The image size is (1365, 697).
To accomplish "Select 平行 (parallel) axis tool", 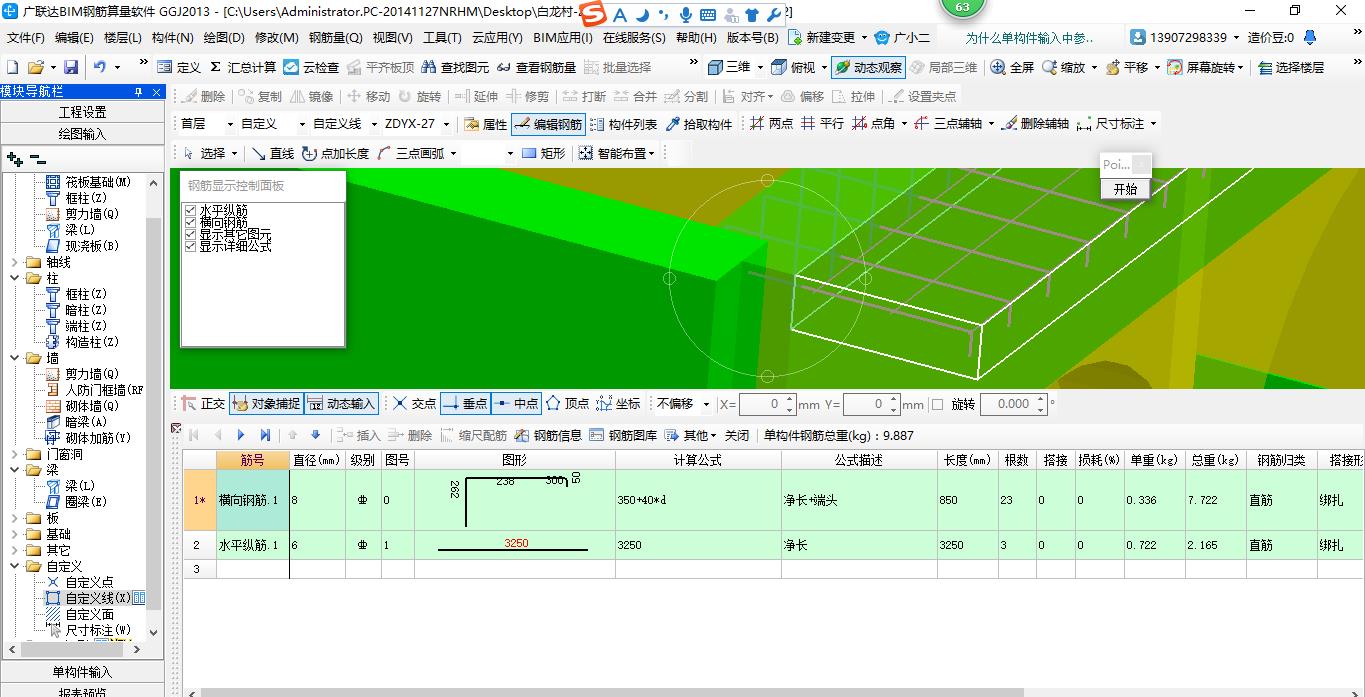I will [x=822, y=124].
